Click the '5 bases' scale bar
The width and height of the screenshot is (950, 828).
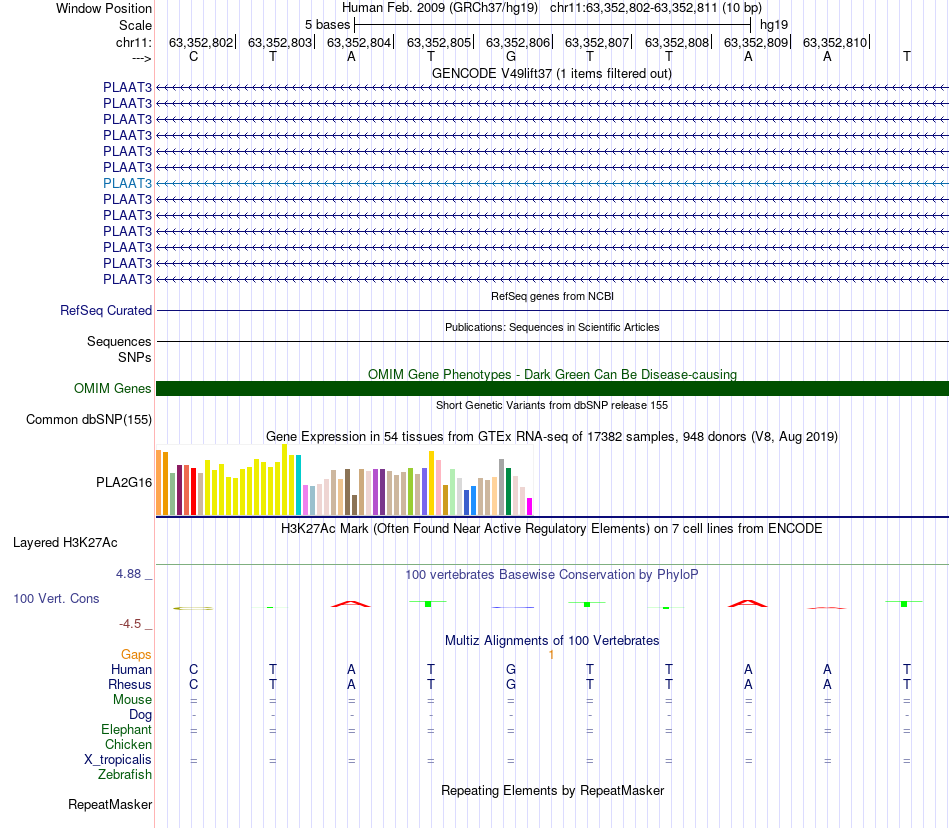pyautogui.click(x=553, y=25)
